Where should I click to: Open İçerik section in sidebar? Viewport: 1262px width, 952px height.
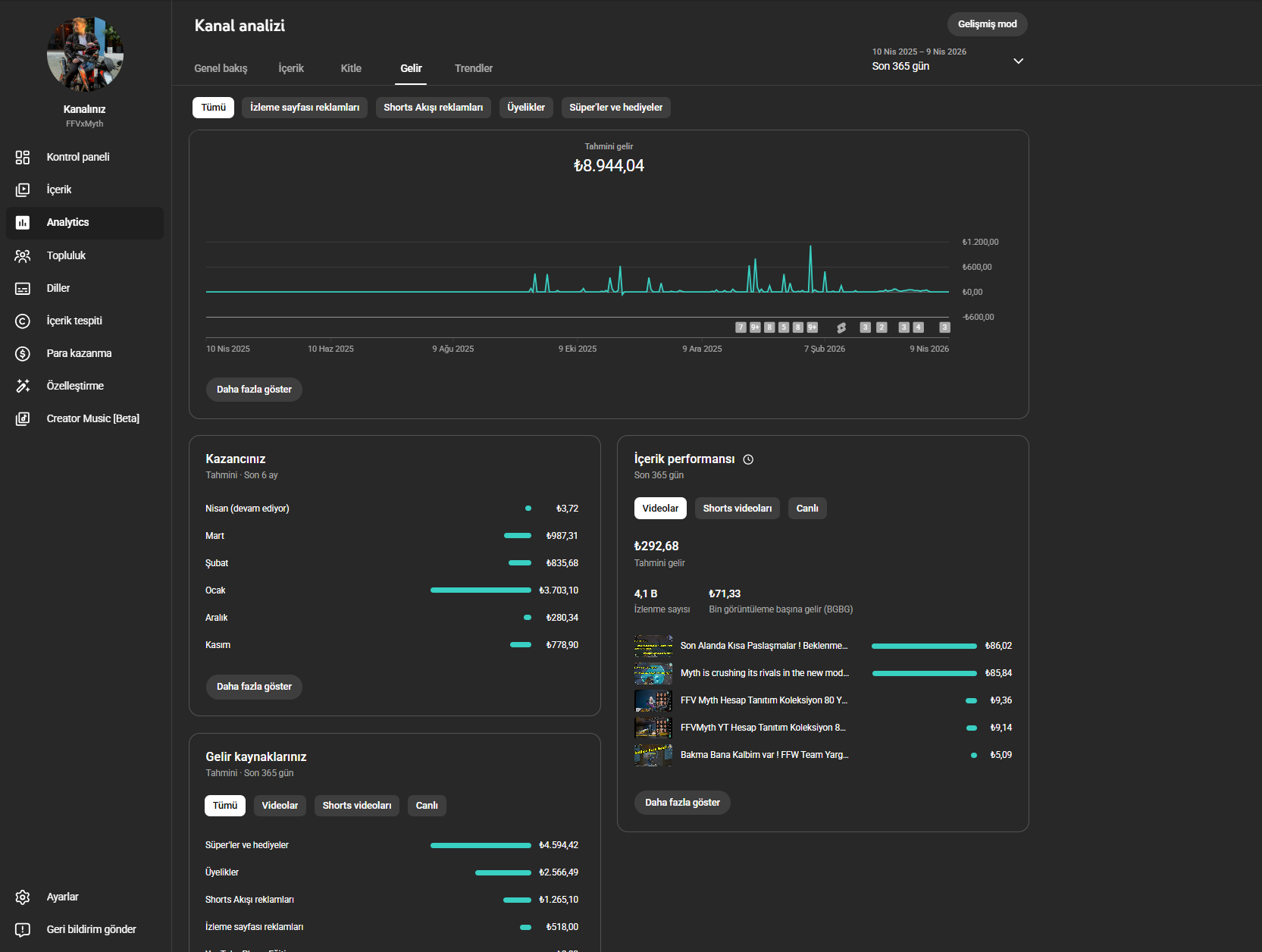[x=85, y=189]
